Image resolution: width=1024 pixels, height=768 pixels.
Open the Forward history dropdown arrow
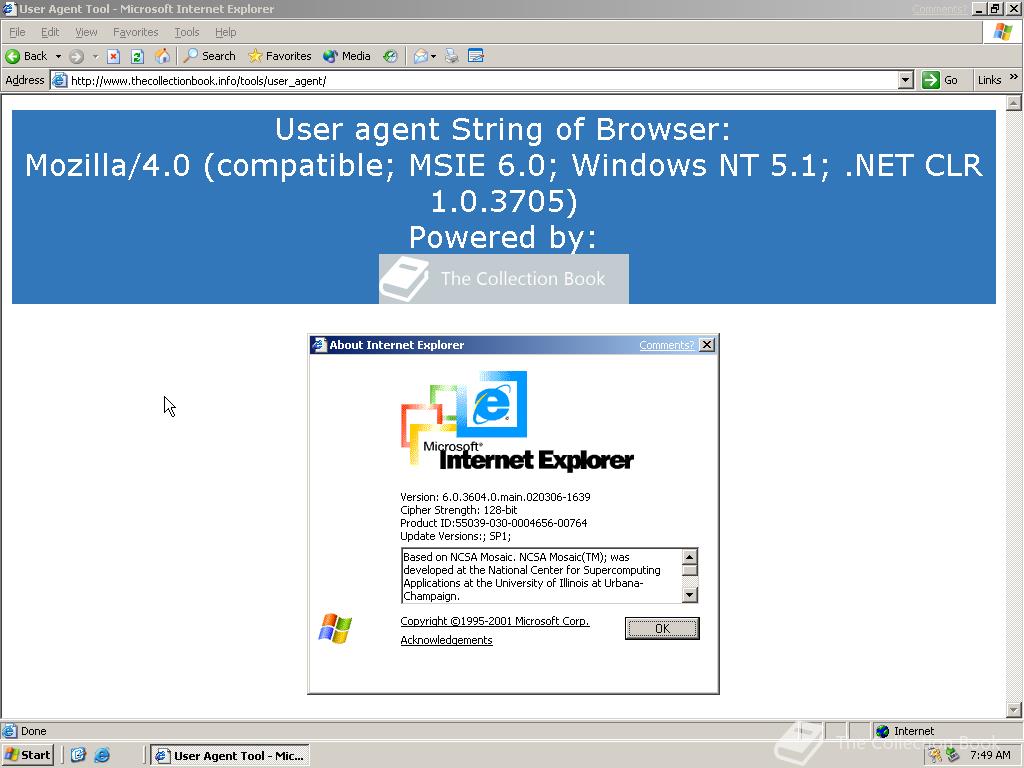tap(95, 56)
